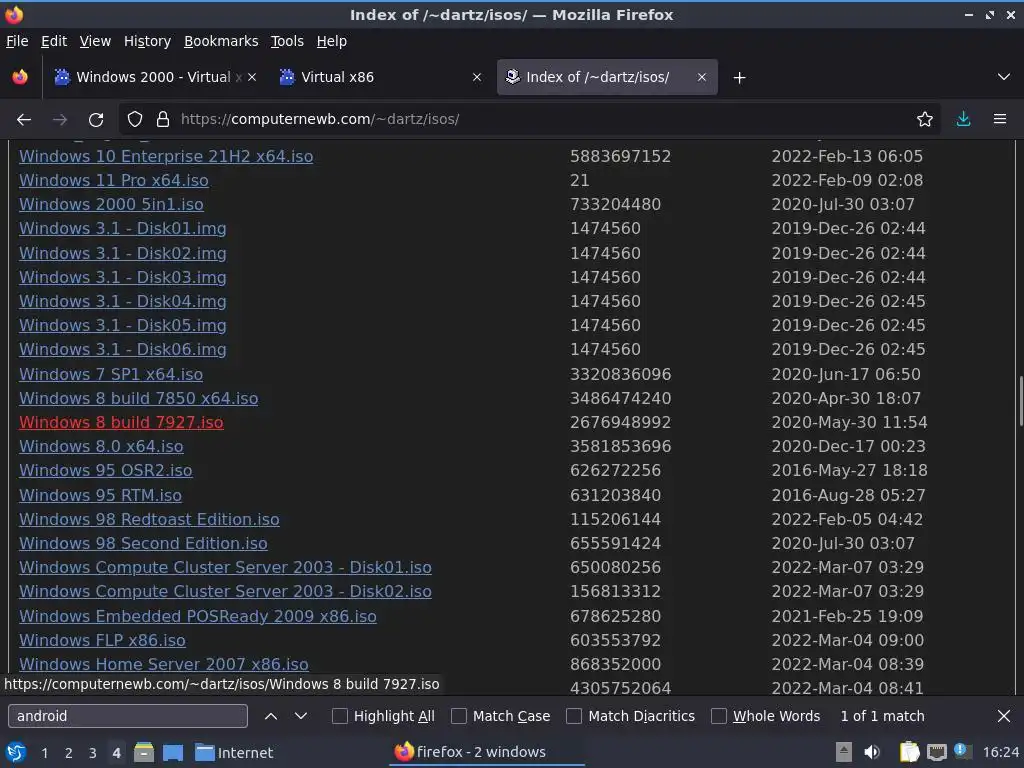The image size is (1024, 768).
Task: Open the update notifier tray icon
Action: point(962,750)
